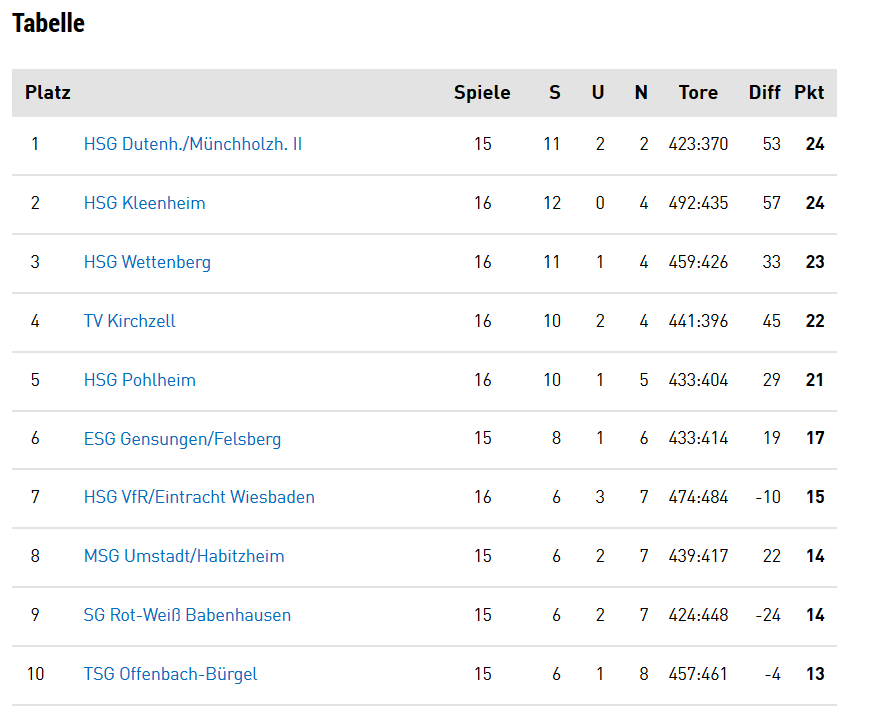The image size is (894, 716).
Task: Click HSG Wettenberg team link
Action: click(x=147, y=262)
